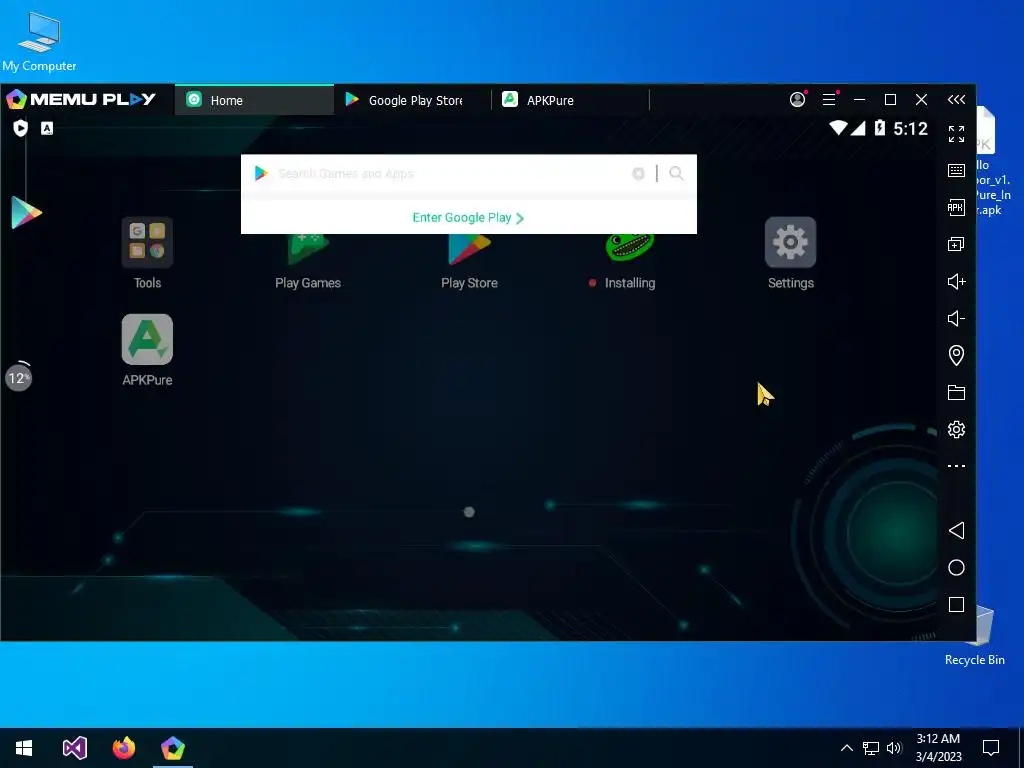The width and height of the screenshot is (1024, 768).
Task: Increase volume with the sidebar icon
Action: 956,281
